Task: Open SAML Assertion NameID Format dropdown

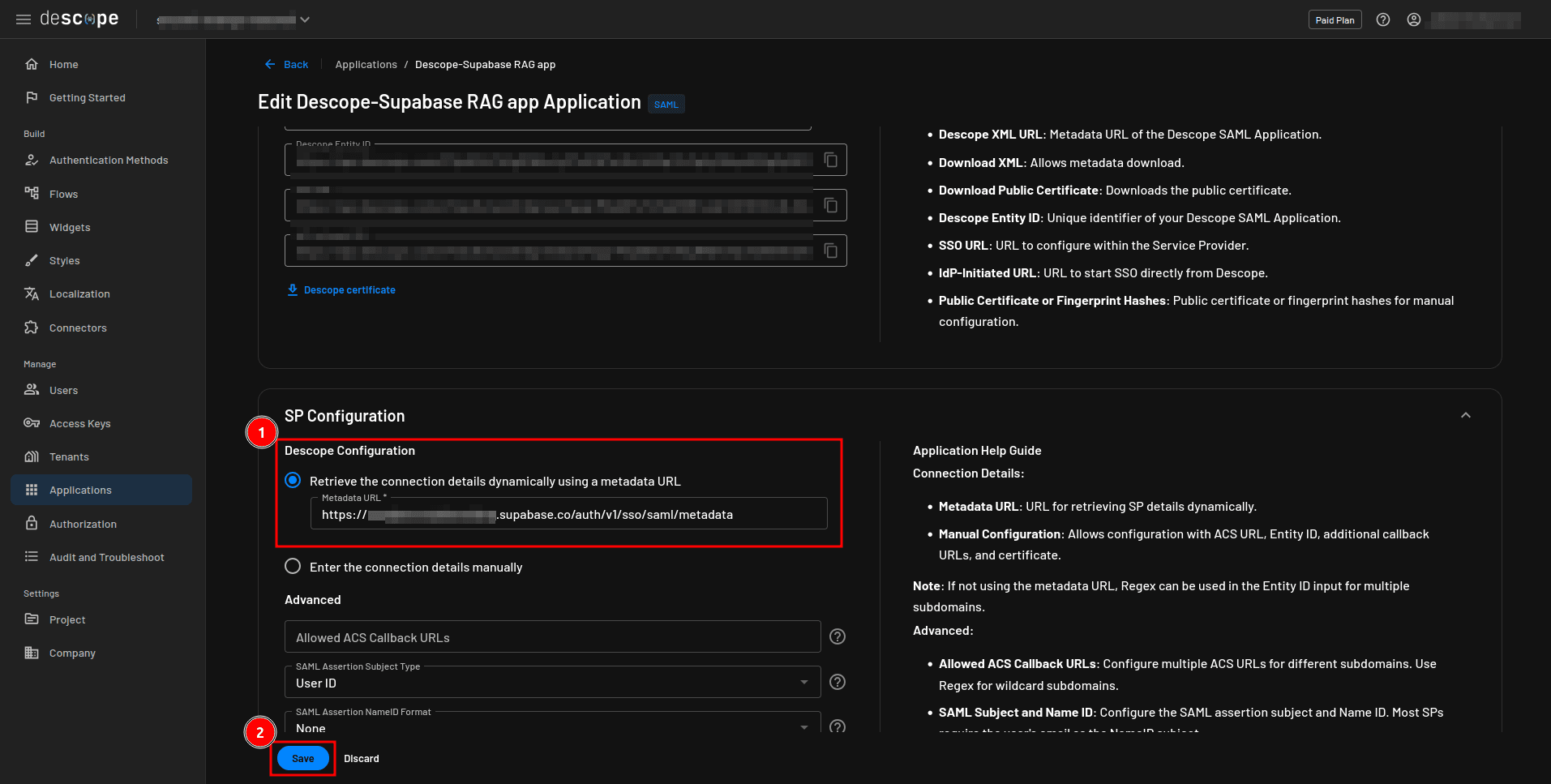Action: 551,726
